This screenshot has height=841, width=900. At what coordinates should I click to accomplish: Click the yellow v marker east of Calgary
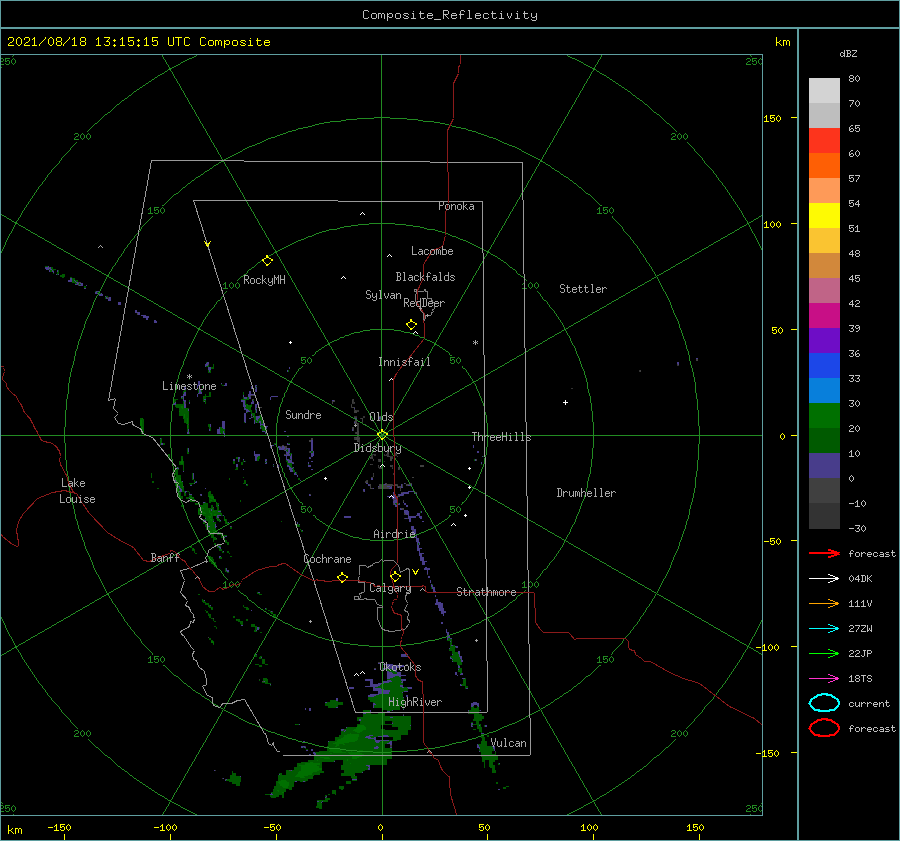click(x=415, y=572)
